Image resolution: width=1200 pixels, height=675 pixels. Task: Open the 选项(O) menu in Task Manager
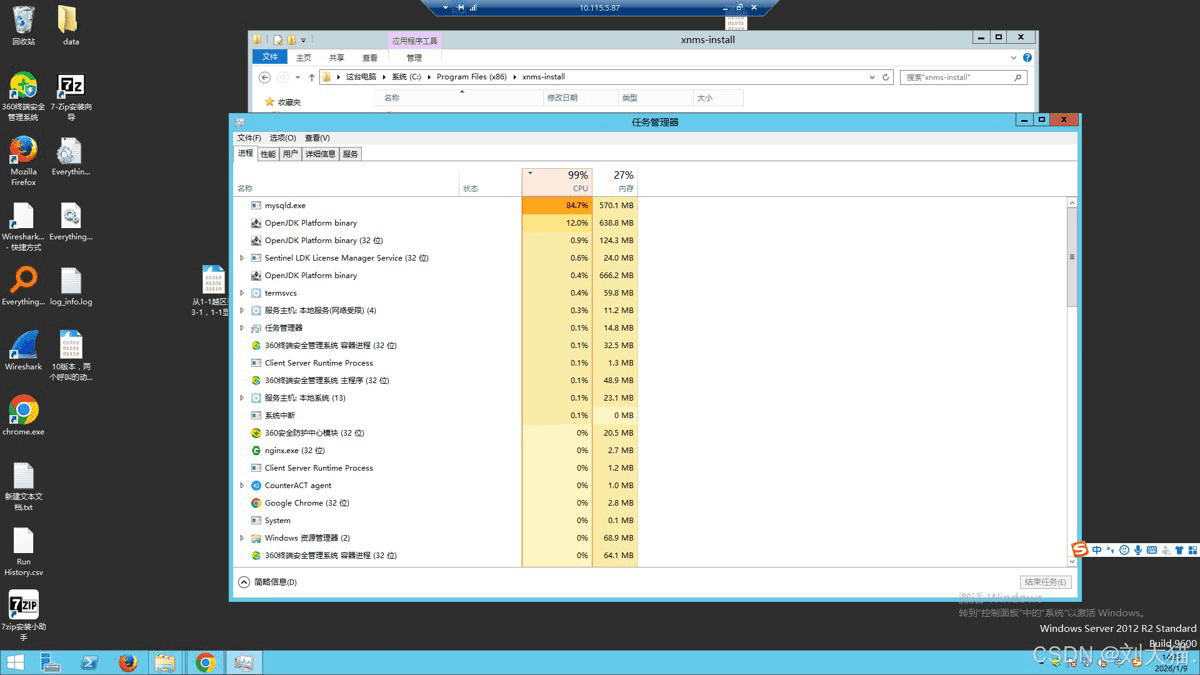[x=283, y=138]
